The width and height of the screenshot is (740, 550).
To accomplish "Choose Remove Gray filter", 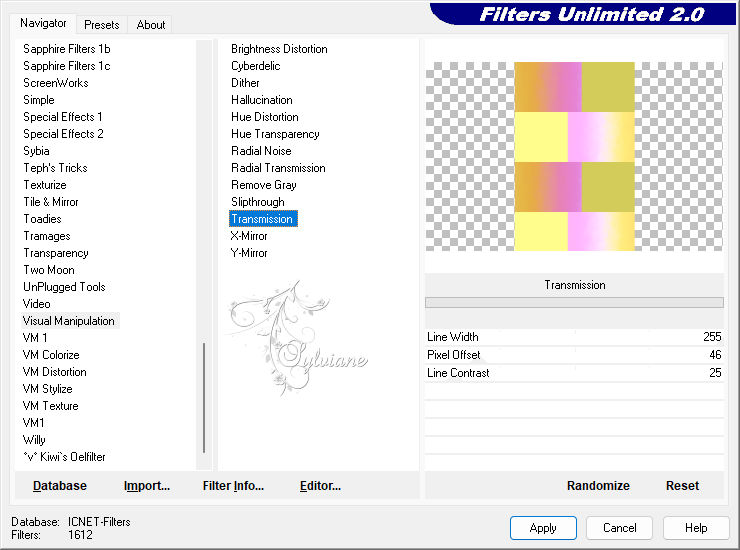I will (x=263, y=185).
